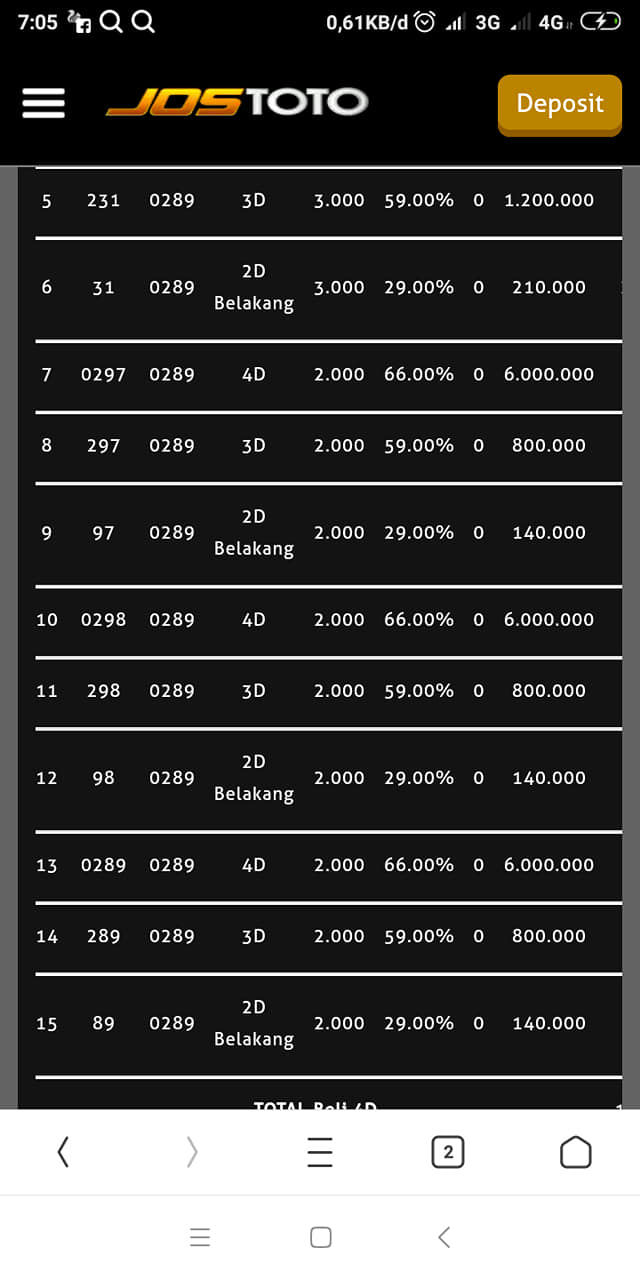Tap the Android back triangle button

click(444, 1237)
